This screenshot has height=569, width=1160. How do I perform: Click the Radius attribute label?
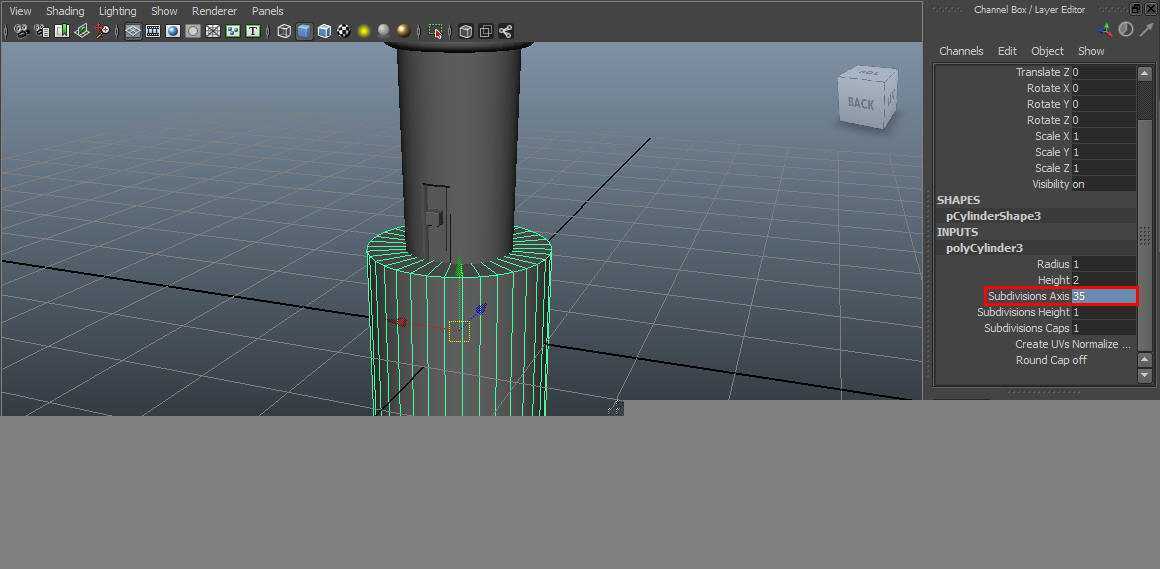pyautogui.click(x=1052, y=264)
